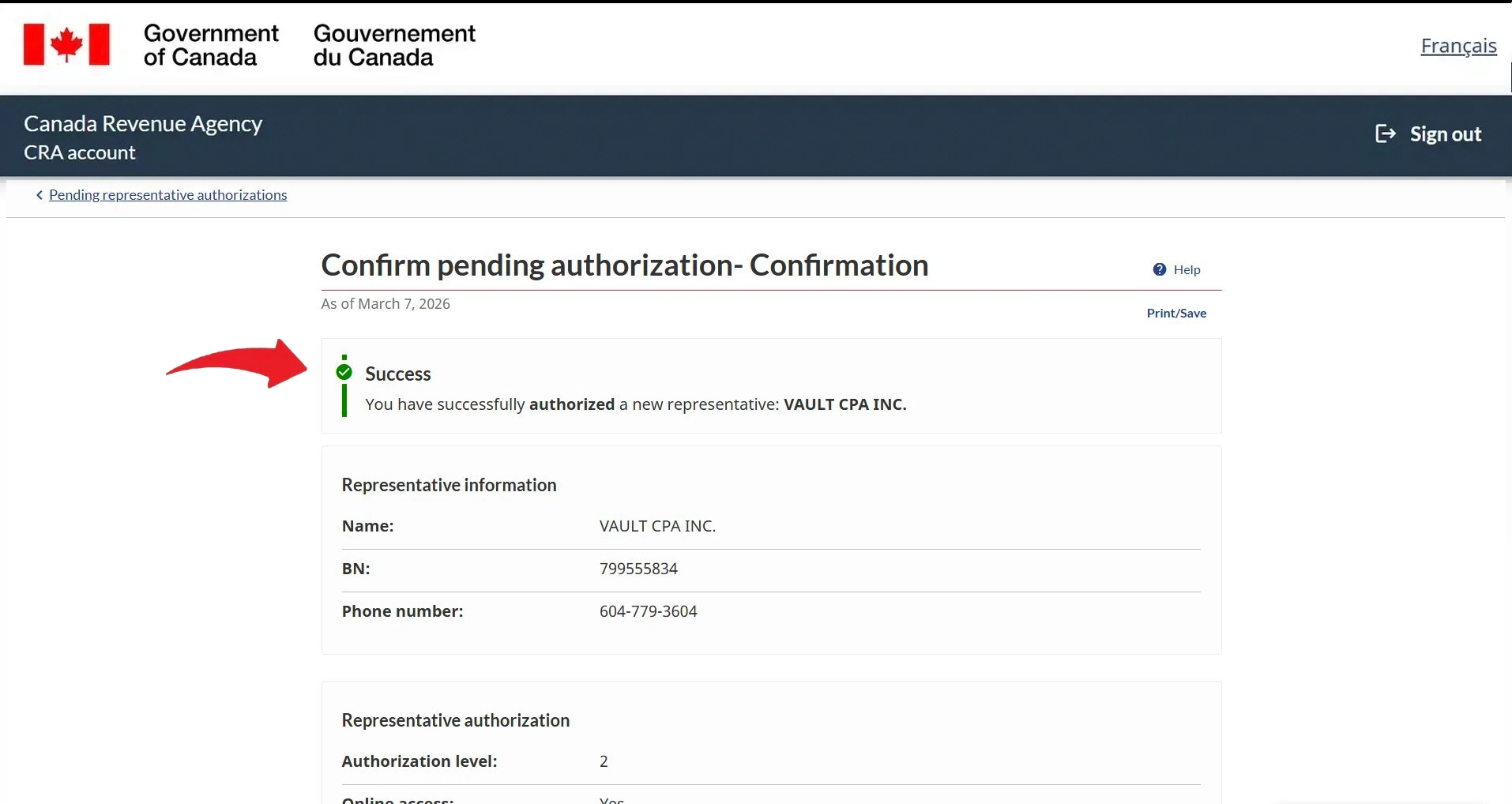Click the Representative information heading
Viewport: 1512px width, 804px height.
pyautogui.click(x=449, y=485)
